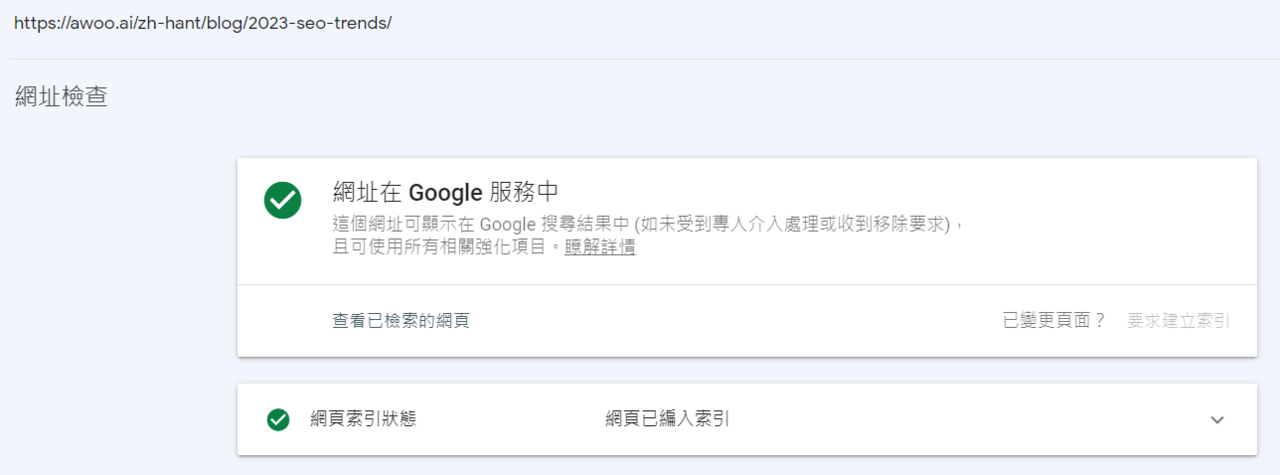Click the small green checkmark beside 網頁索引狀態
The width and height of the screenshot is (1280, 475).
tap(278, 420)
